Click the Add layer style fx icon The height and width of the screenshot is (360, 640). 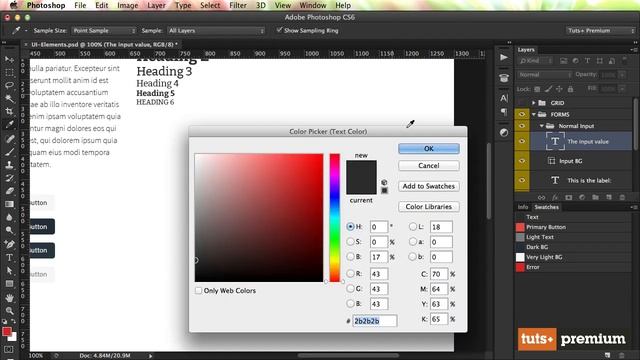555,198
